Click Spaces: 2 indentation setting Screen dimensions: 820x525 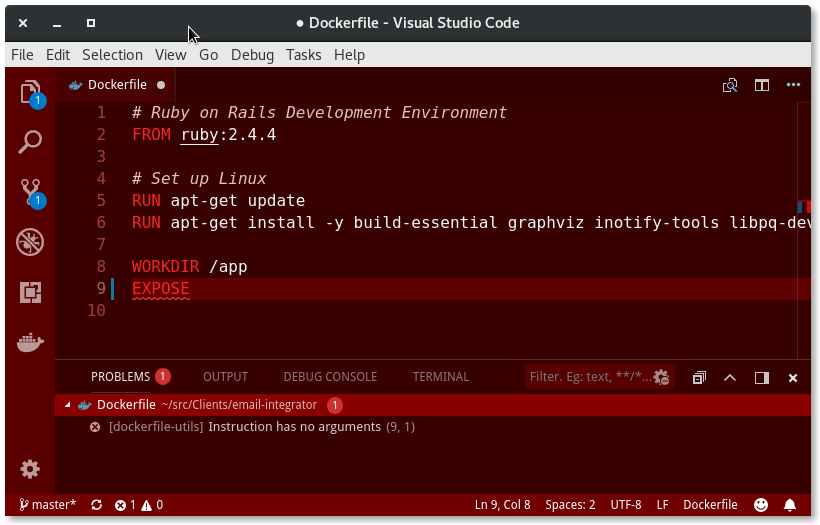[570, 505]
